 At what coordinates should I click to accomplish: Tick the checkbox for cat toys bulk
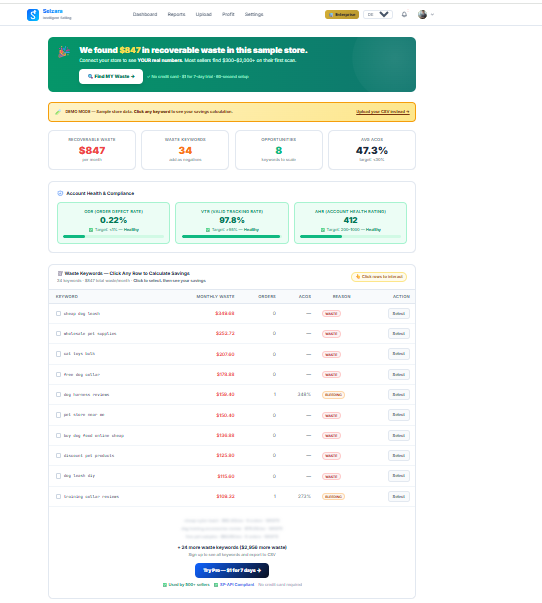58,354
